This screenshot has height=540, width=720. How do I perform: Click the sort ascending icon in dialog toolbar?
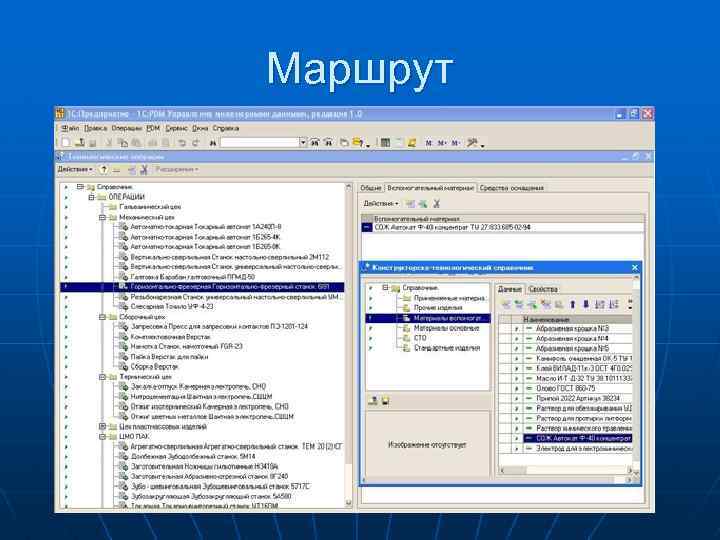(599, 304)
